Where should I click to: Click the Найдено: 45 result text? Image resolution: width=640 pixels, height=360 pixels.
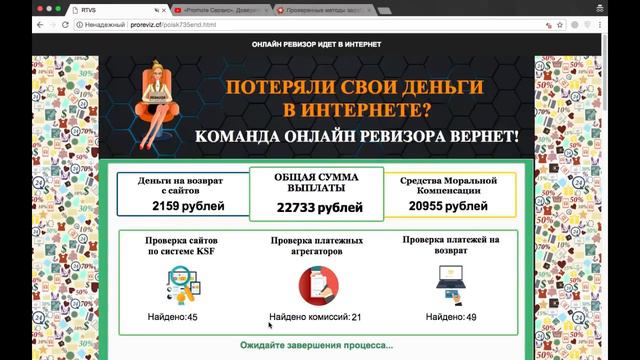(173, 317)
